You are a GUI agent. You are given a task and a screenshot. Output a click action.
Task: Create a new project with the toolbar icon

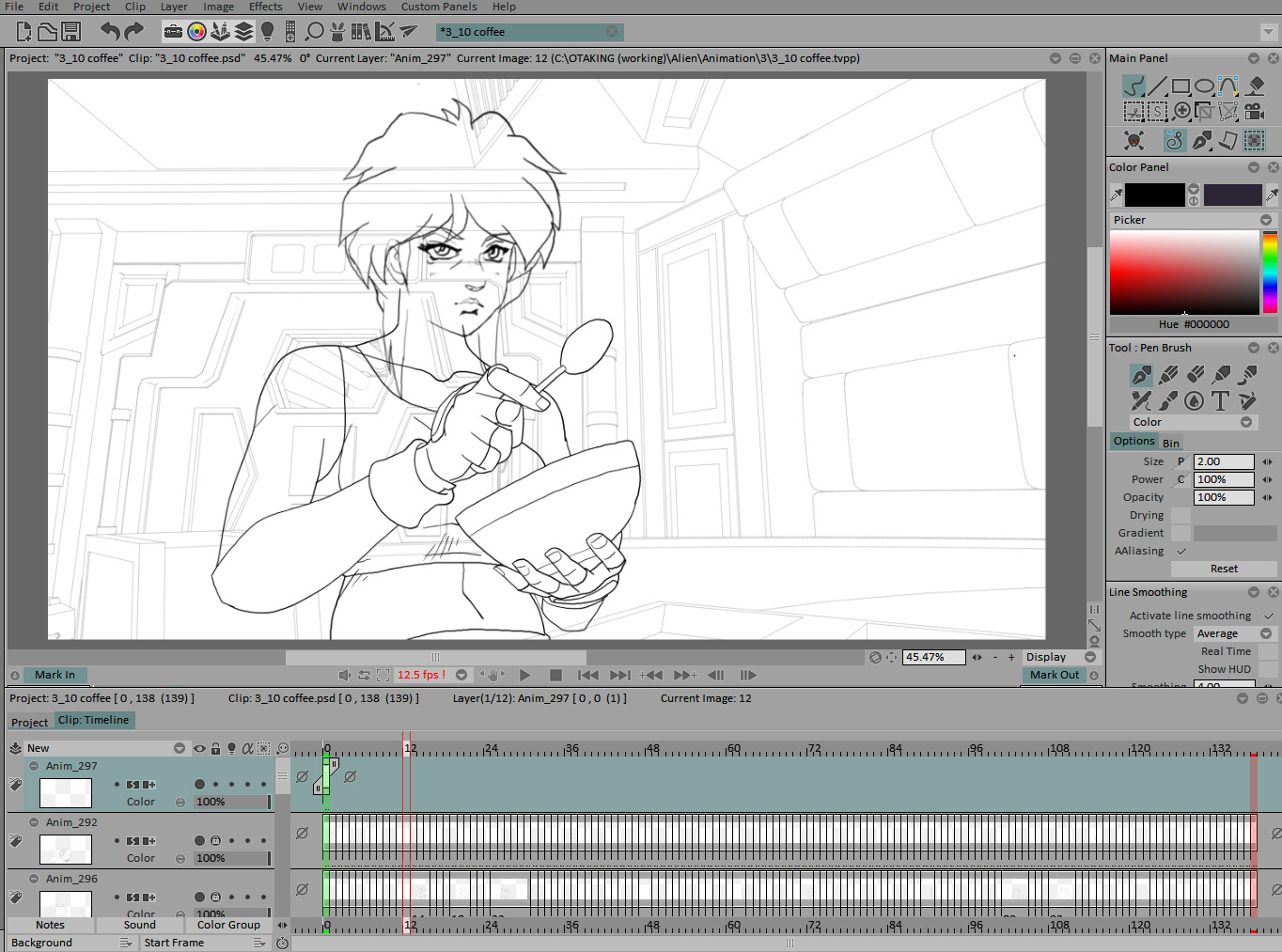pyautogui.click(x=23, y=32)
